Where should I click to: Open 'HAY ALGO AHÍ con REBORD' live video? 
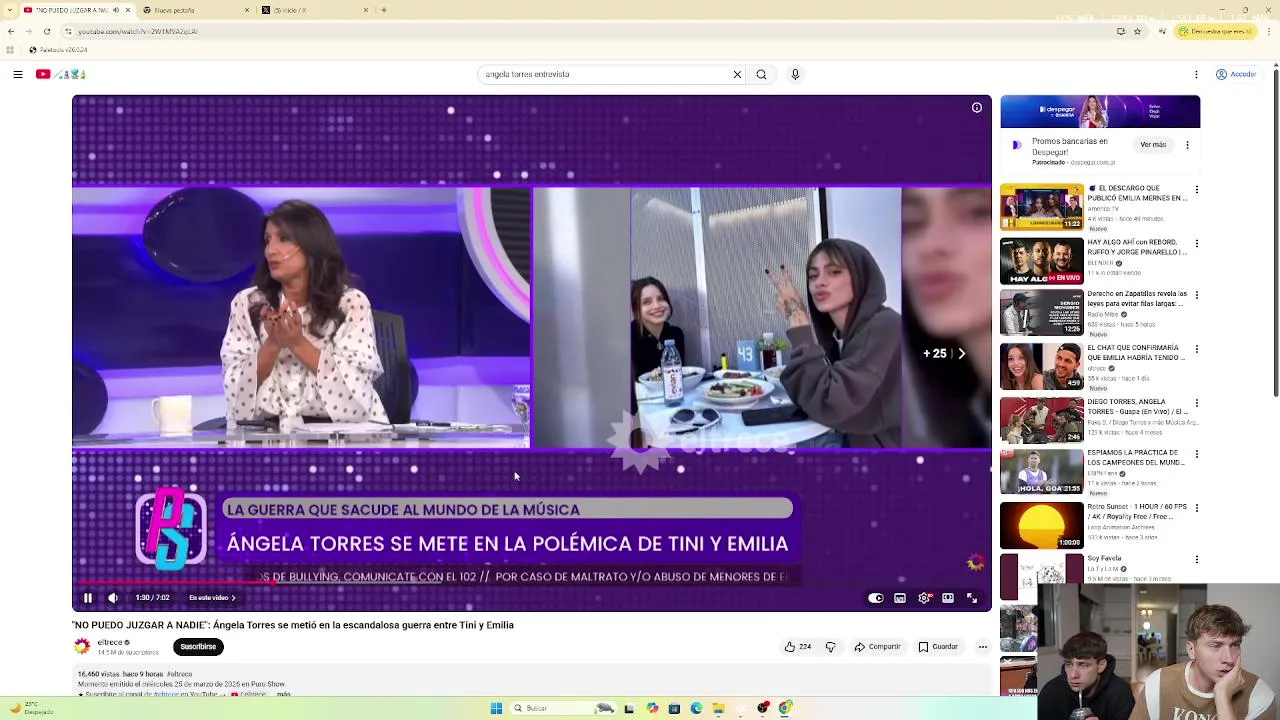tap(1041, 261)
